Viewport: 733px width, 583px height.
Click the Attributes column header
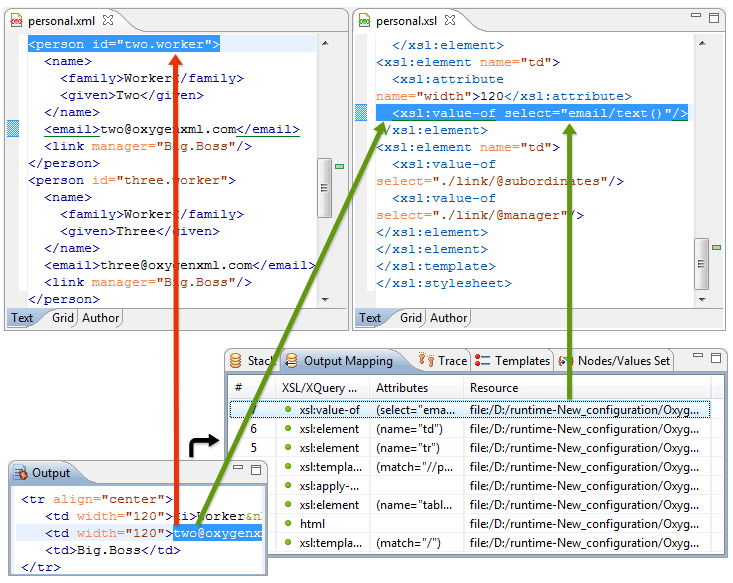401,387
